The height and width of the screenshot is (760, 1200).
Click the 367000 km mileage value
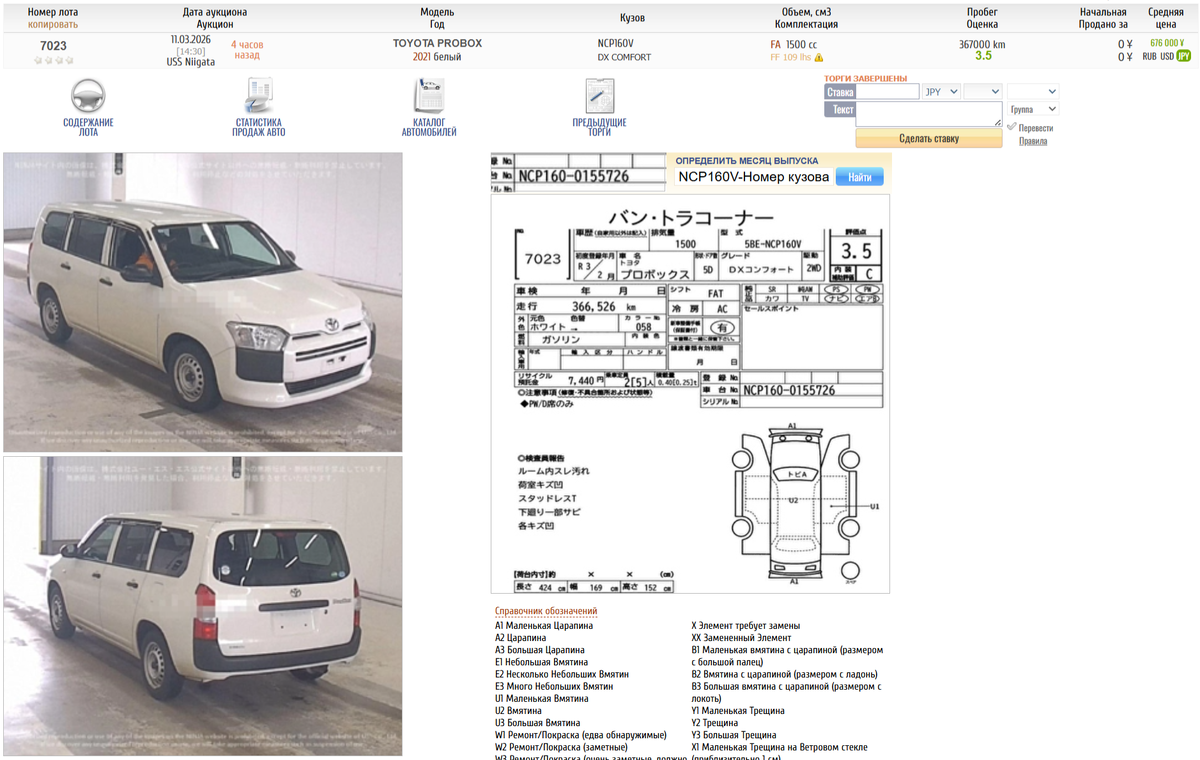coord(982,44)
